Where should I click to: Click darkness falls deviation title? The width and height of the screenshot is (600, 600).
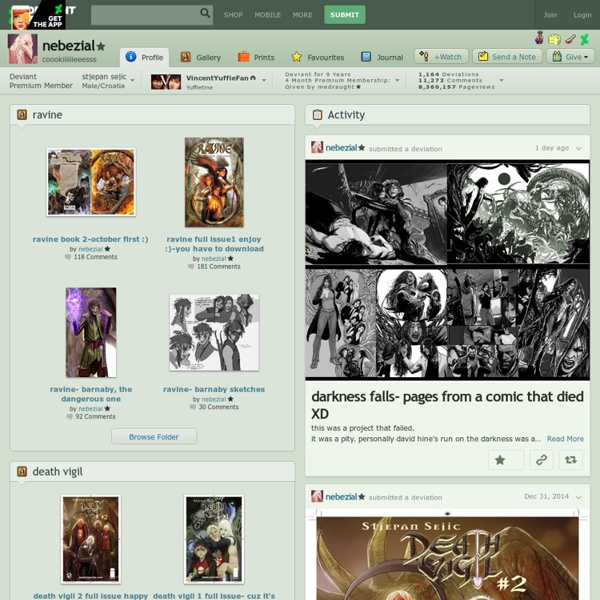tap(447, 405)
